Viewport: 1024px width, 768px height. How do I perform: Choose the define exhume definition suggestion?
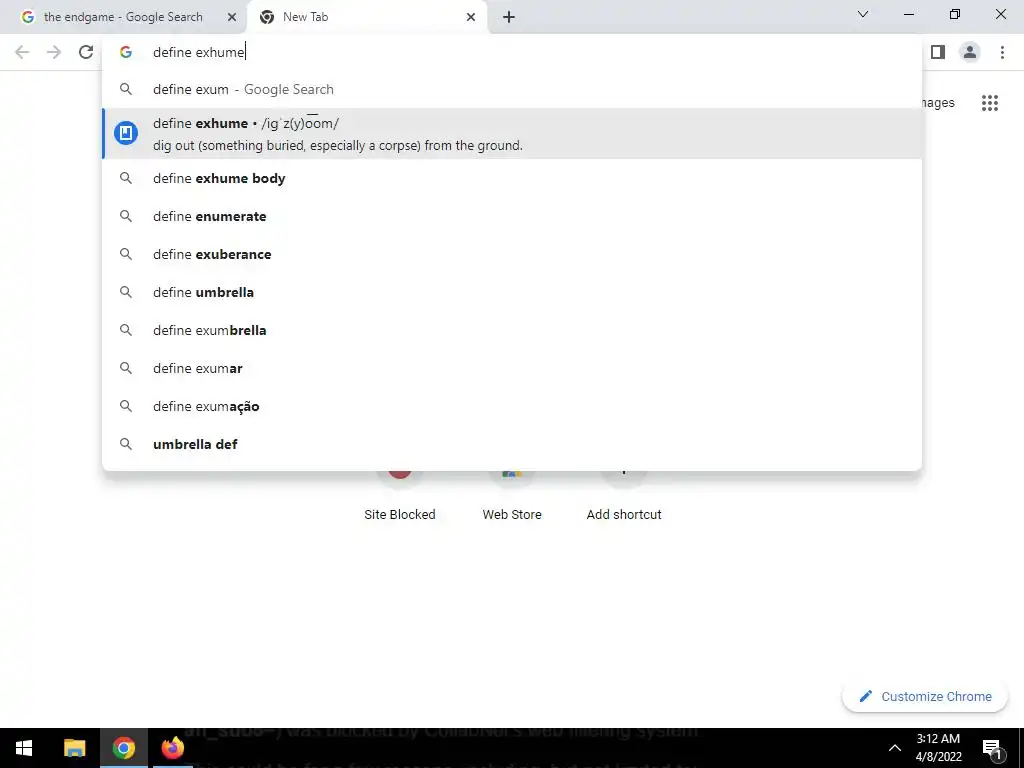click(512, 133)
